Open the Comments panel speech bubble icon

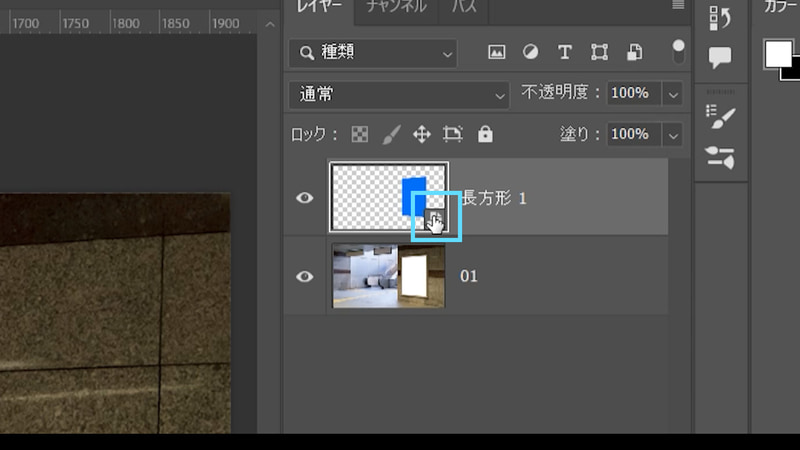[720, 57]
